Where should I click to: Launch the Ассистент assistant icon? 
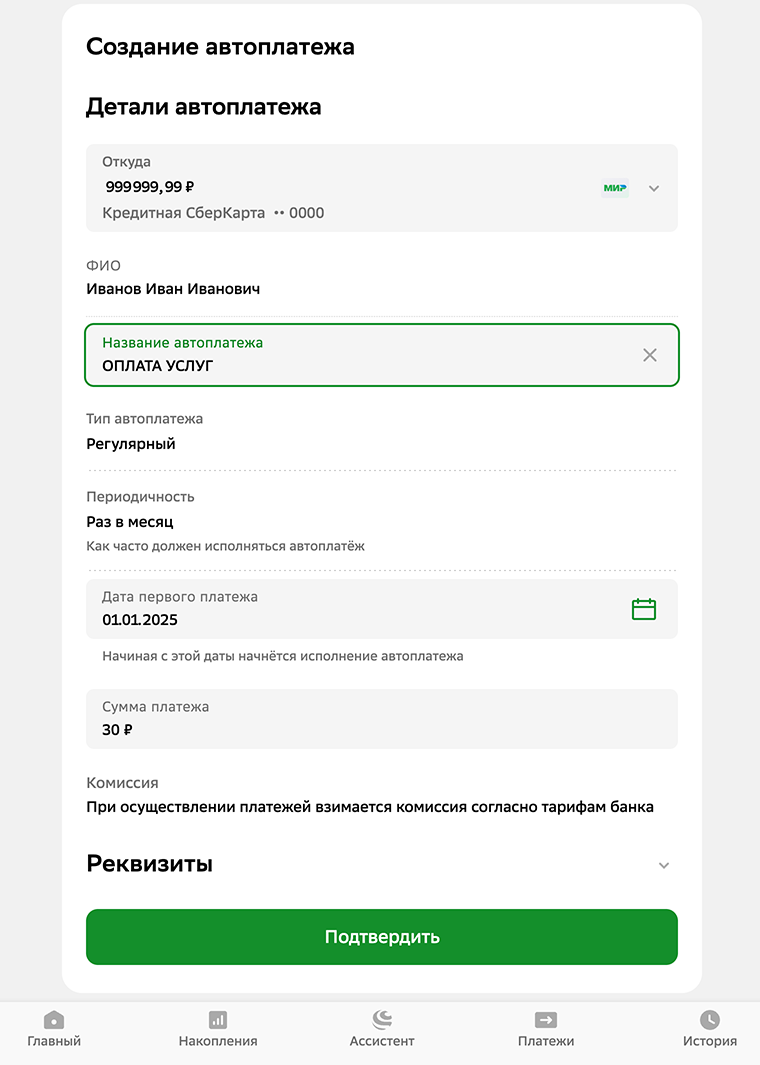tap(382, 1019)
